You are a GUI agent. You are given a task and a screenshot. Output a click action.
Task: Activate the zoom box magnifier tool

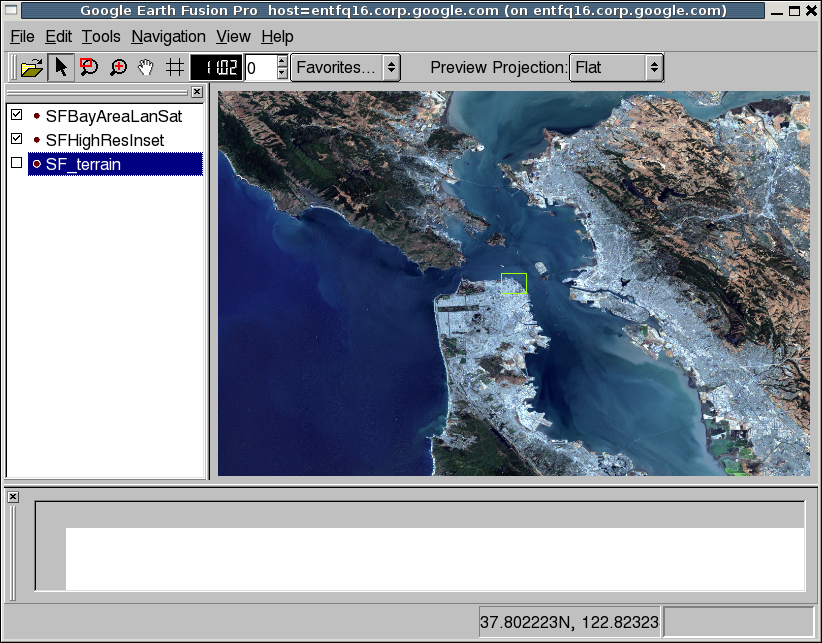coord(89,68)
